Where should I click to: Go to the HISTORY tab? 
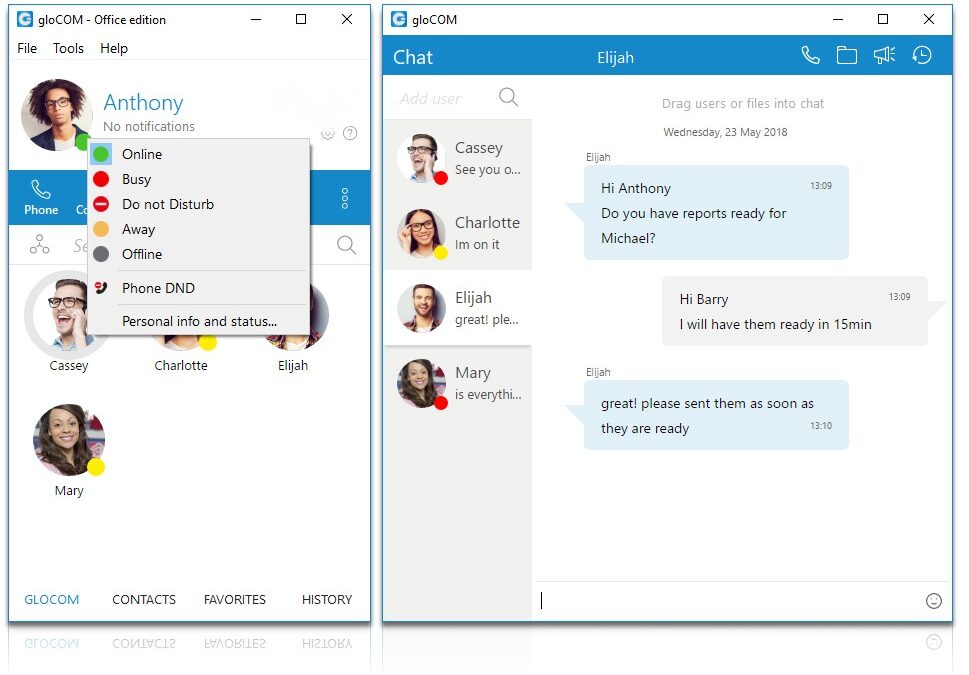point(327,600)
